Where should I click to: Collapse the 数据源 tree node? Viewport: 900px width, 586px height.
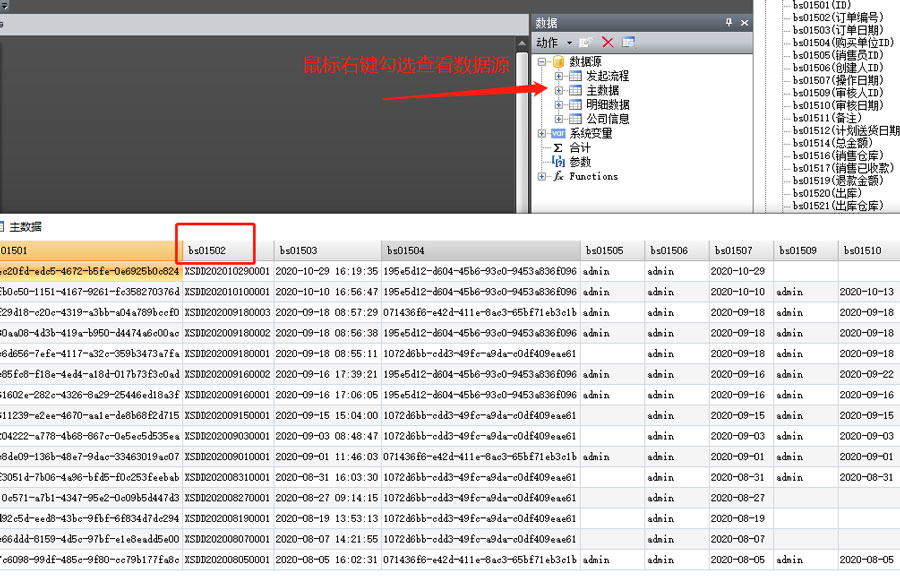pos(543,62)
